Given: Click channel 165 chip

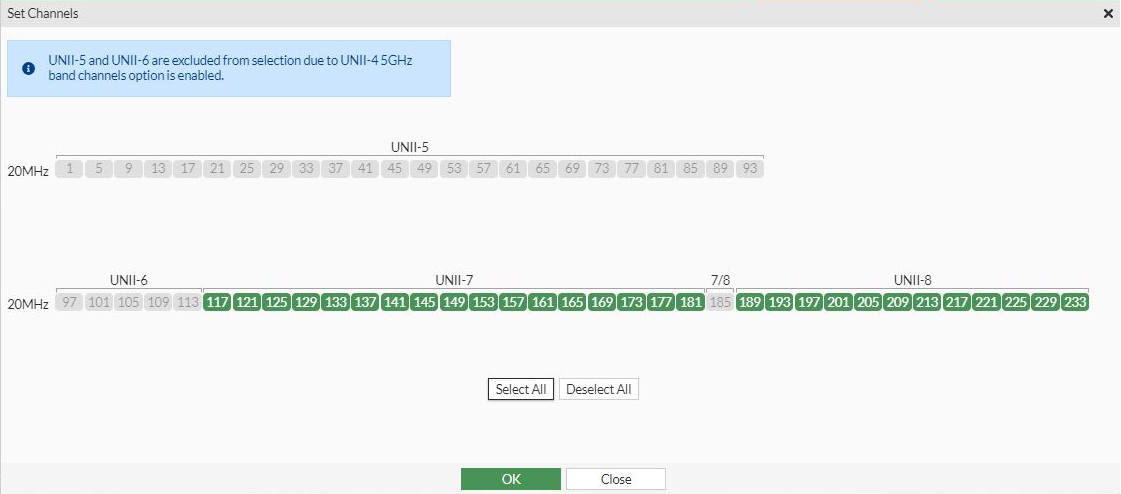Looking at the screenshot, I should [572, 302].
